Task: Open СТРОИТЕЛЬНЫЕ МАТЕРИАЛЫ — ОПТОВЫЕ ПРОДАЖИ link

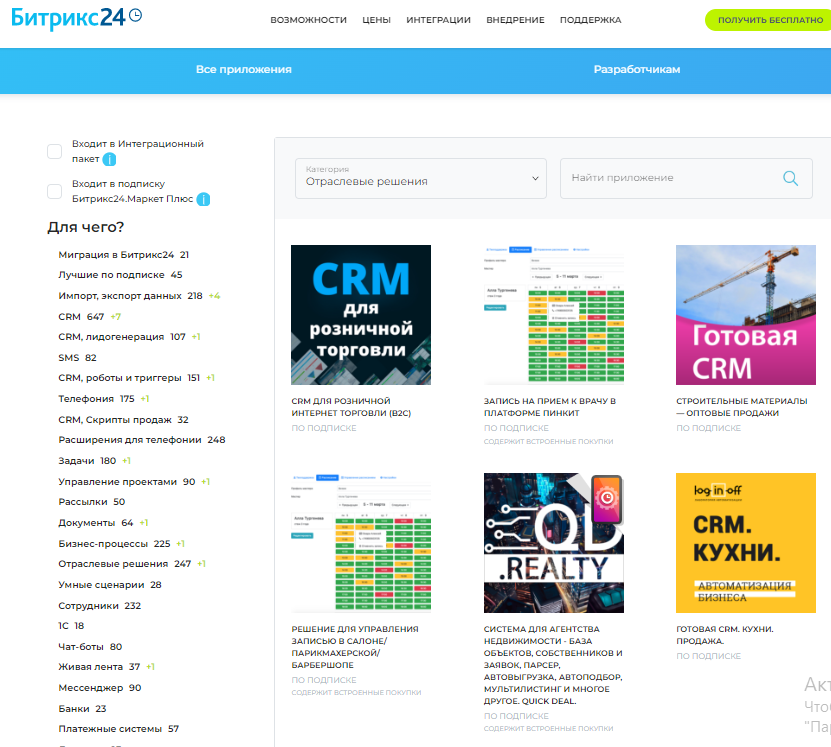Action: [741, 407]
